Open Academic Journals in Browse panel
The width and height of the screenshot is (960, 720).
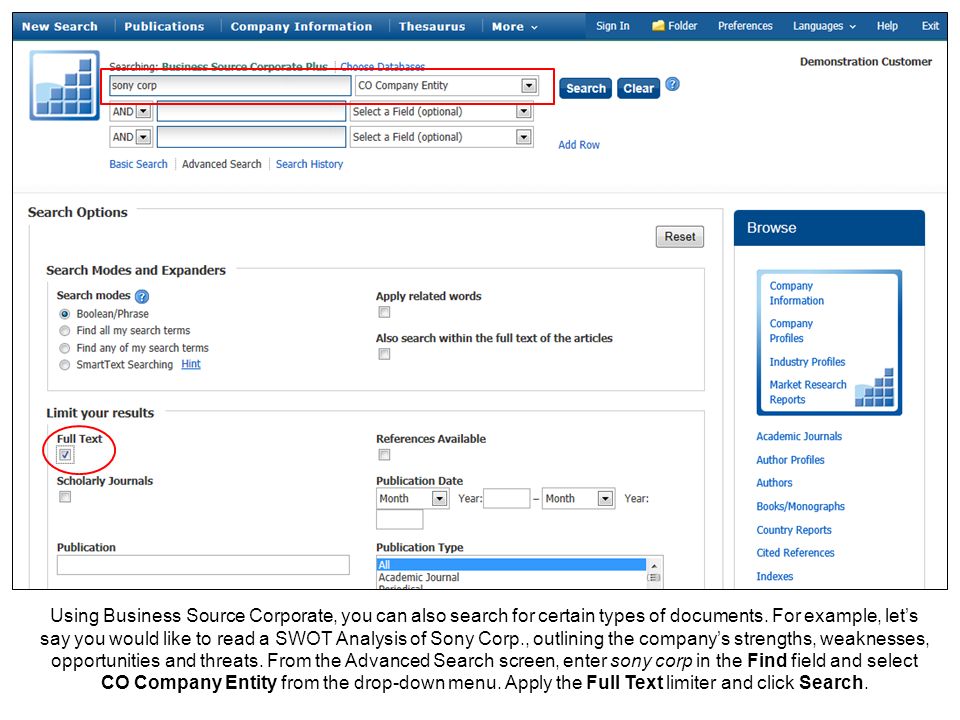coord(799,436)
